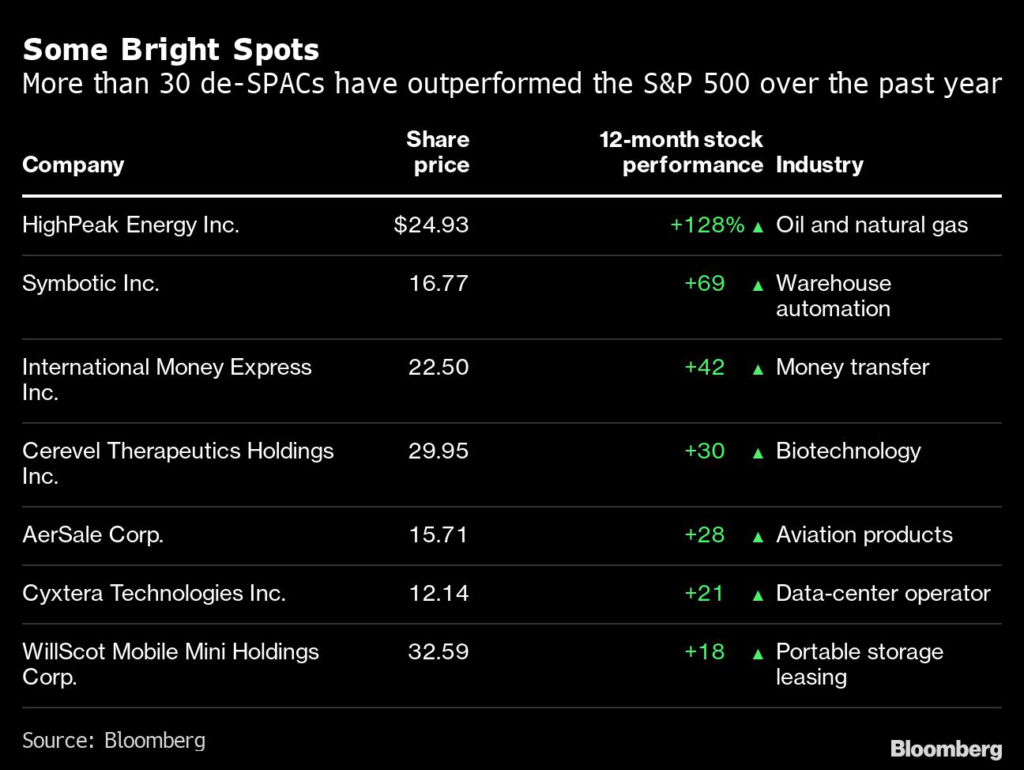Click the green arrow beside +30
Screen dimensions: 1024x770
[758, 453]
